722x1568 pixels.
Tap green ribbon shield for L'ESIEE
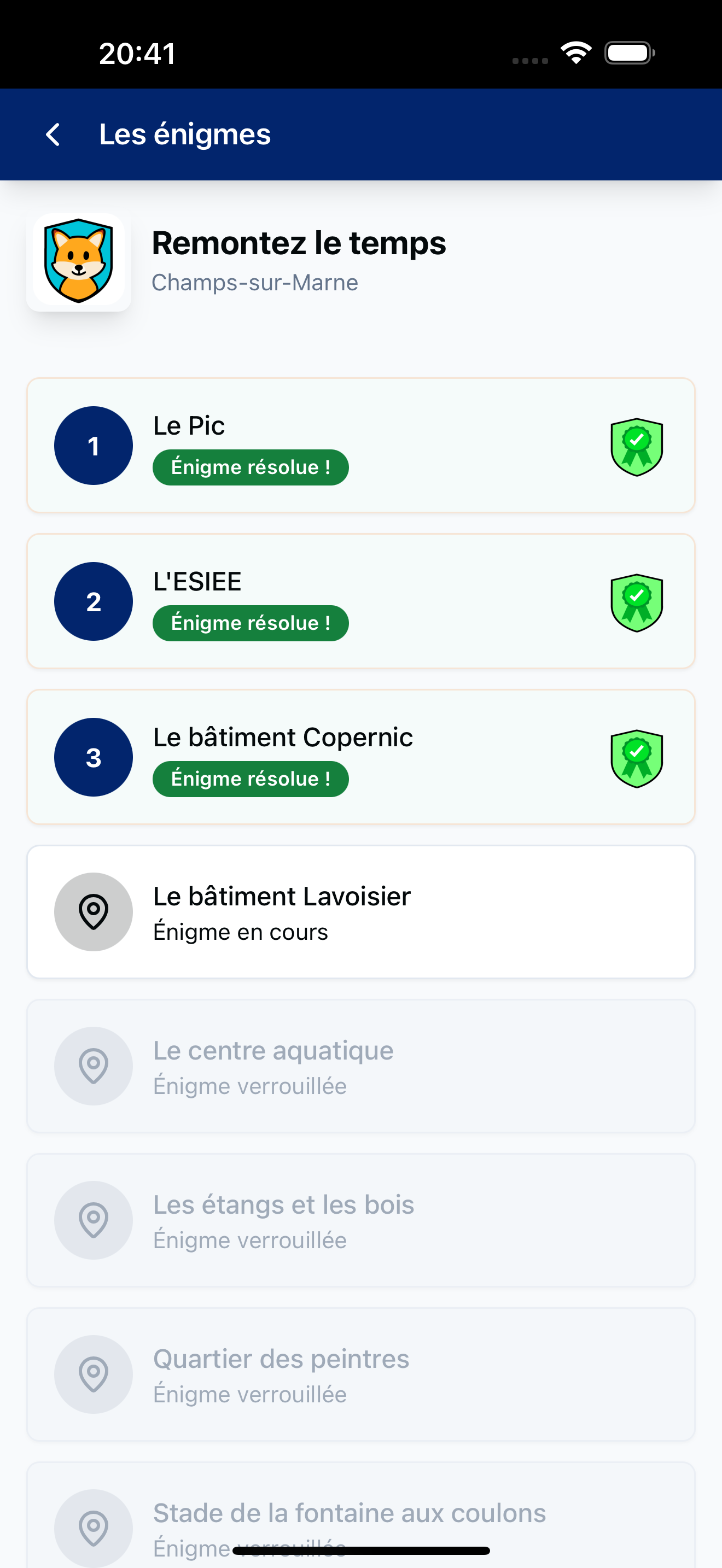pyautogui.click(x=636, y=602)
